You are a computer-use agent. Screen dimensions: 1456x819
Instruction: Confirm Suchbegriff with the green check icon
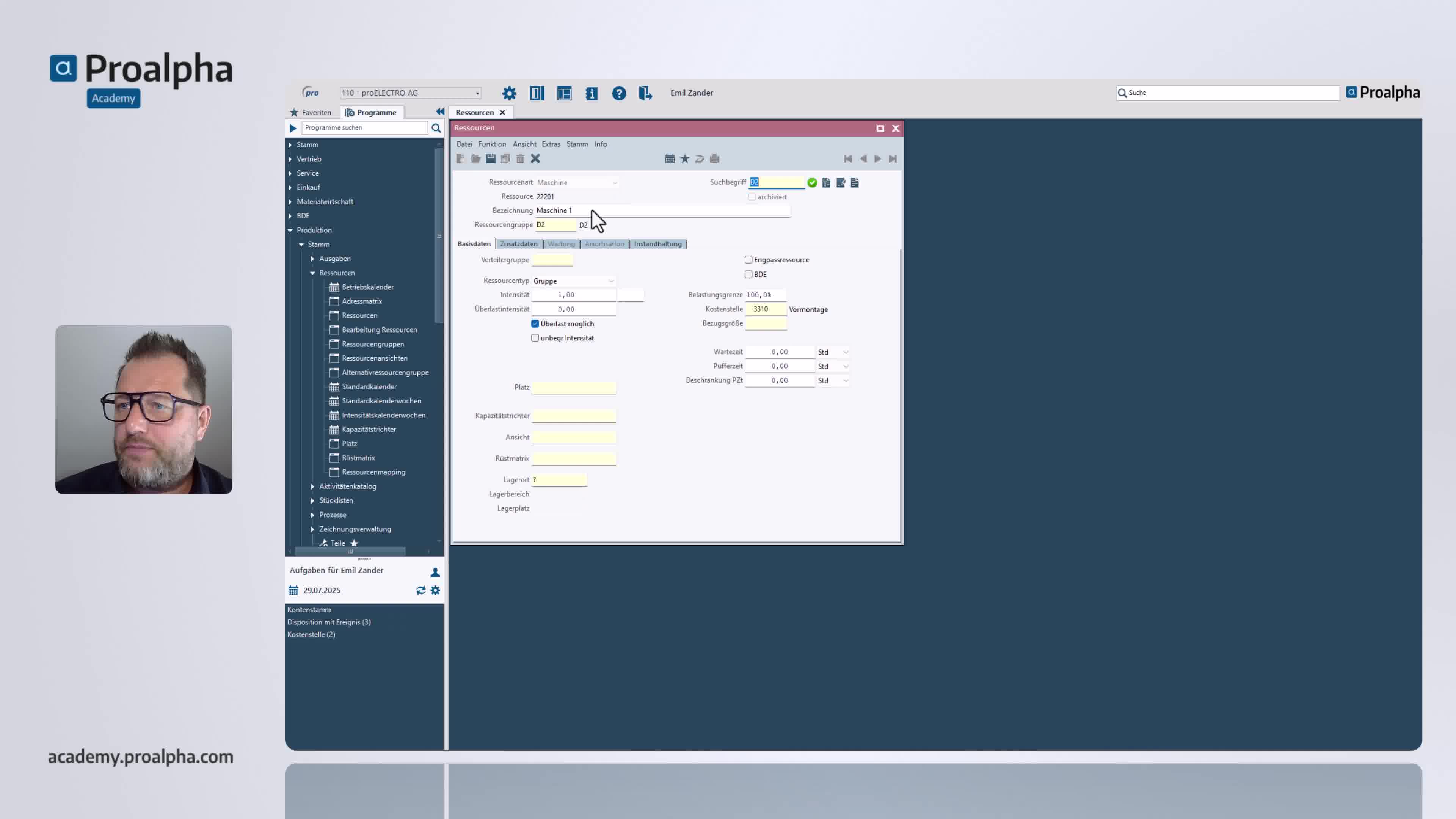pyautogui.click(x=812, y=182)
